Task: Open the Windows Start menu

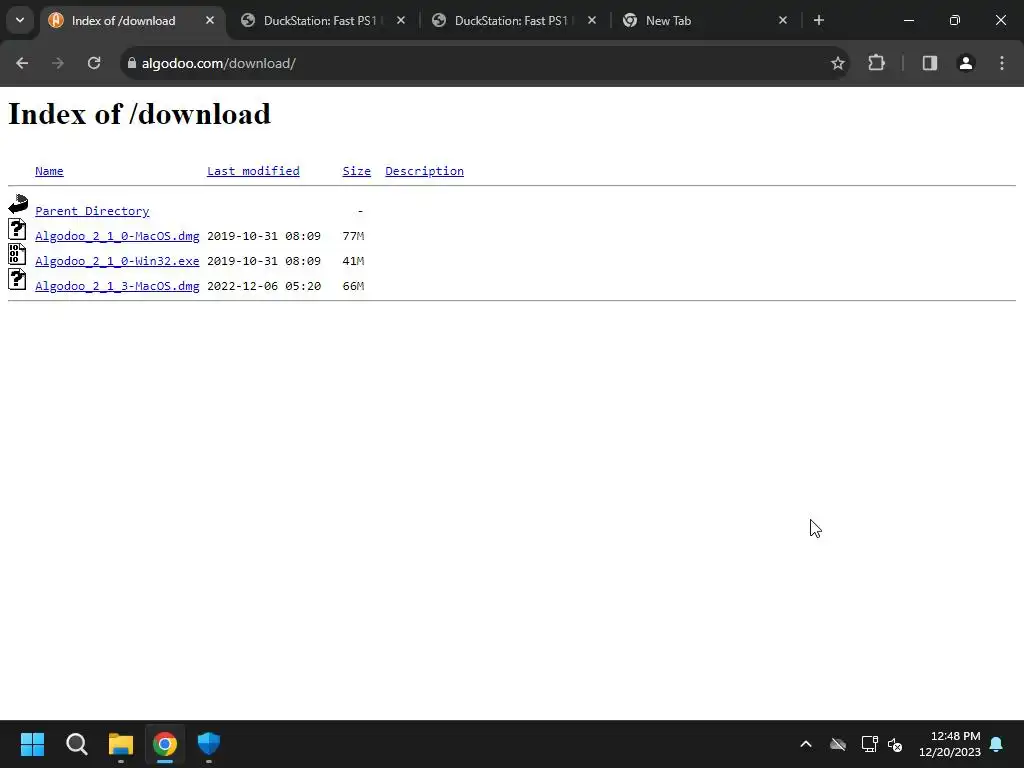Action: (x=32, y=744)
